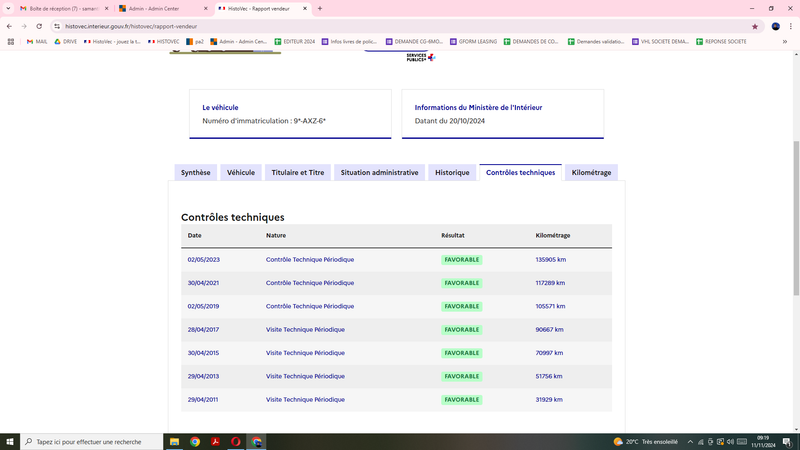The image size is (800, 450).
Task: Bookmark star in address bar
Action: [x=755, y=27]
